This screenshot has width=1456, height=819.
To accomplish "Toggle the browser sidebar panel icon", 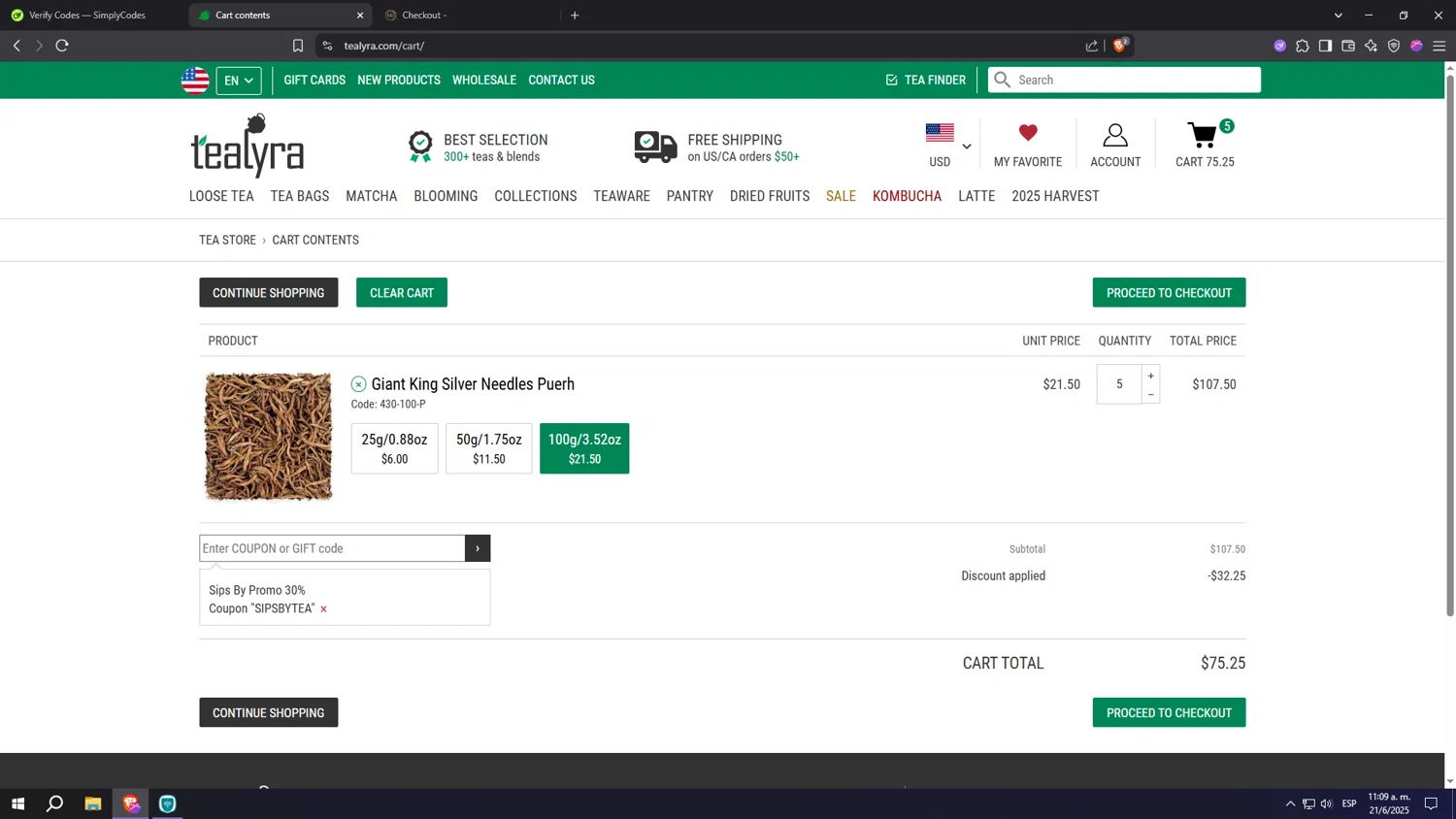I will 1325,46.
